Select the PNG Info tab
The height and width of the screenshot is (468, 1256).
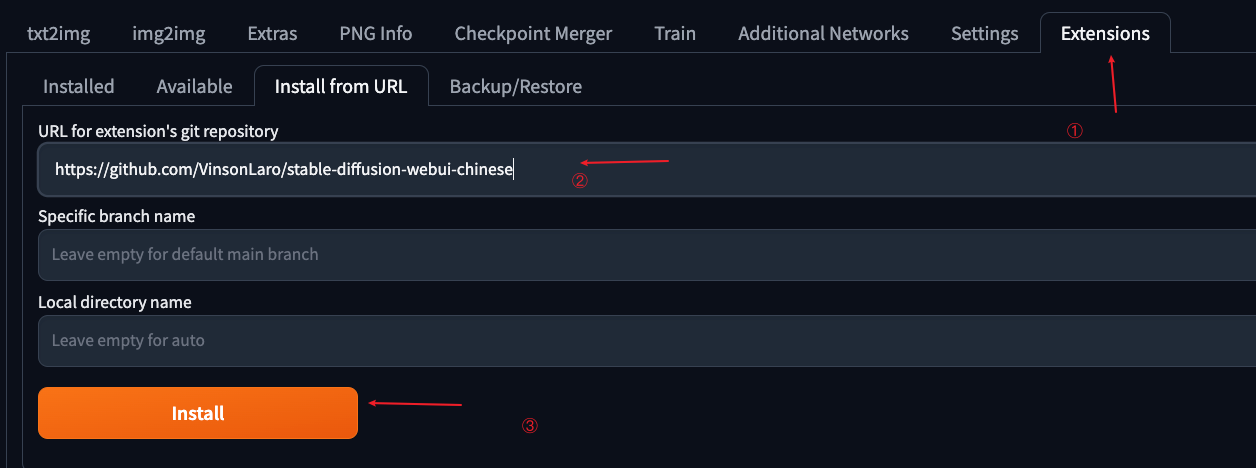[376, 33]
